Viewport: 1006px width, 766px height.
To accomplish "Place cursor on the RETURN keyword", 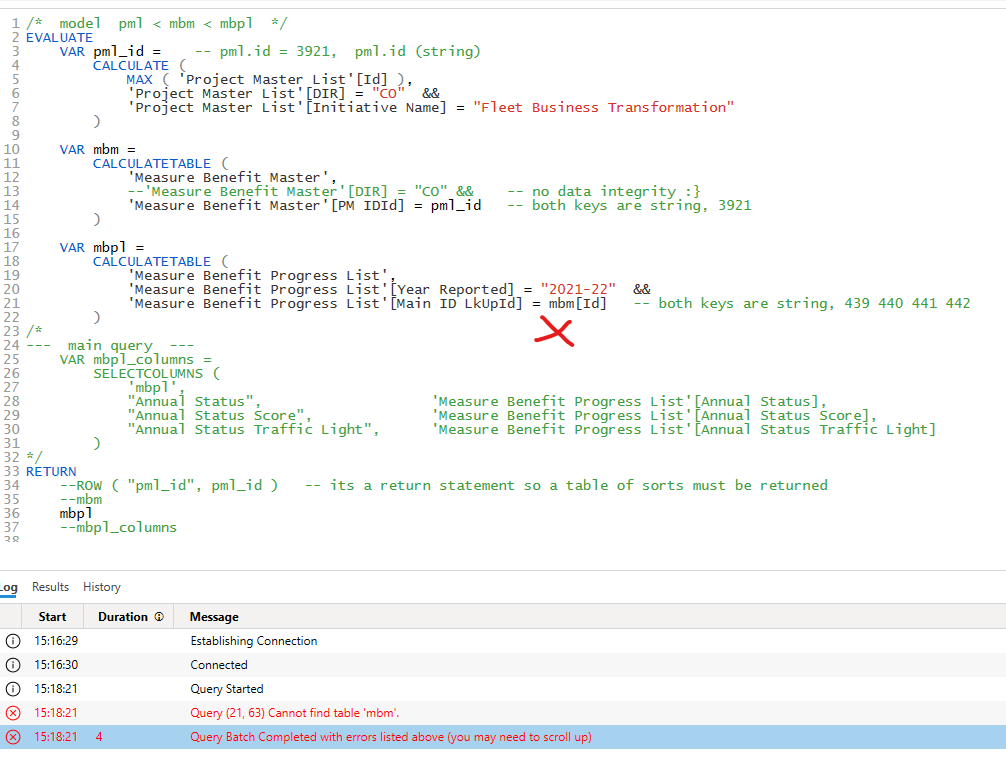I will (x=51, y=472).
